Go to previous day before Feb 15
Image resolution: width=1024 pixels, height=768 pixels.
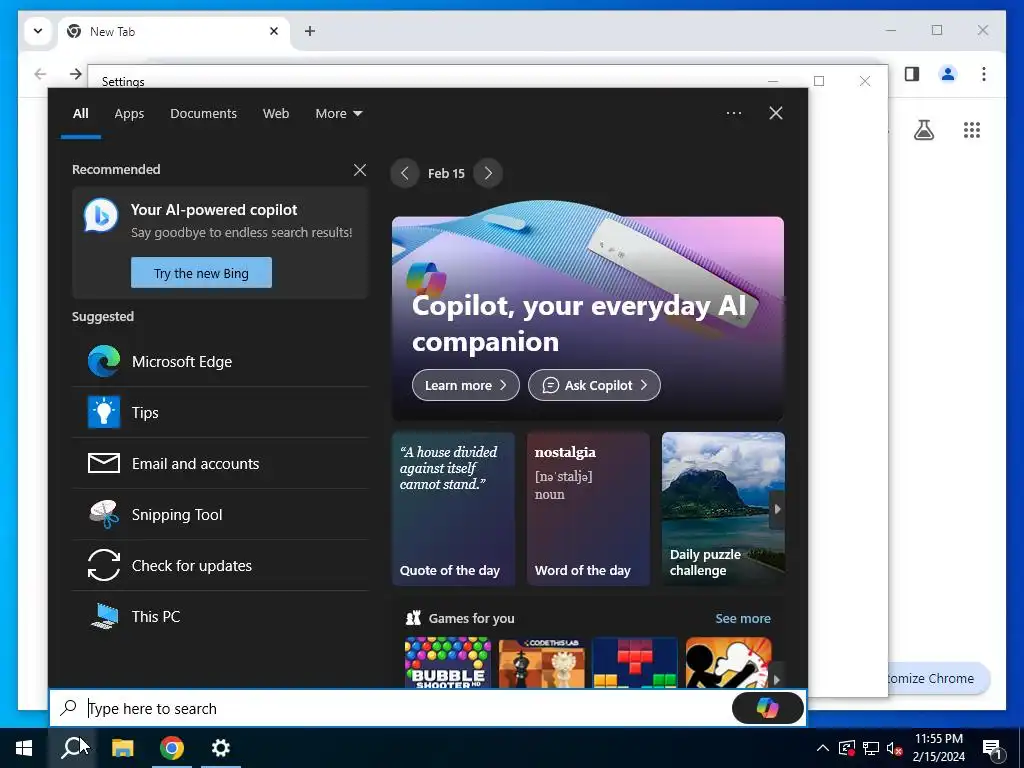tap(405, 173)
